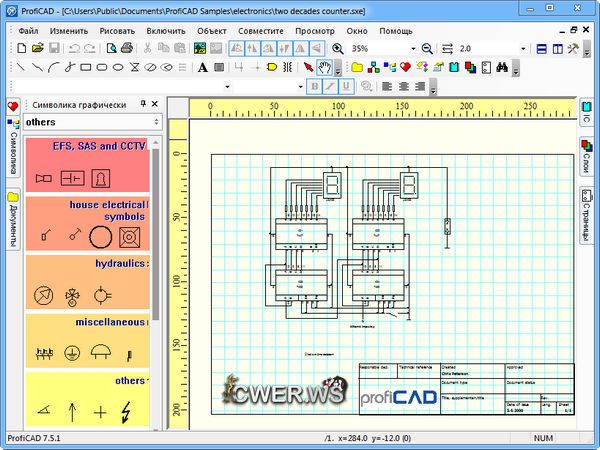Select the lightning bolt symbol
600x450 pixels.
(125, 411)
